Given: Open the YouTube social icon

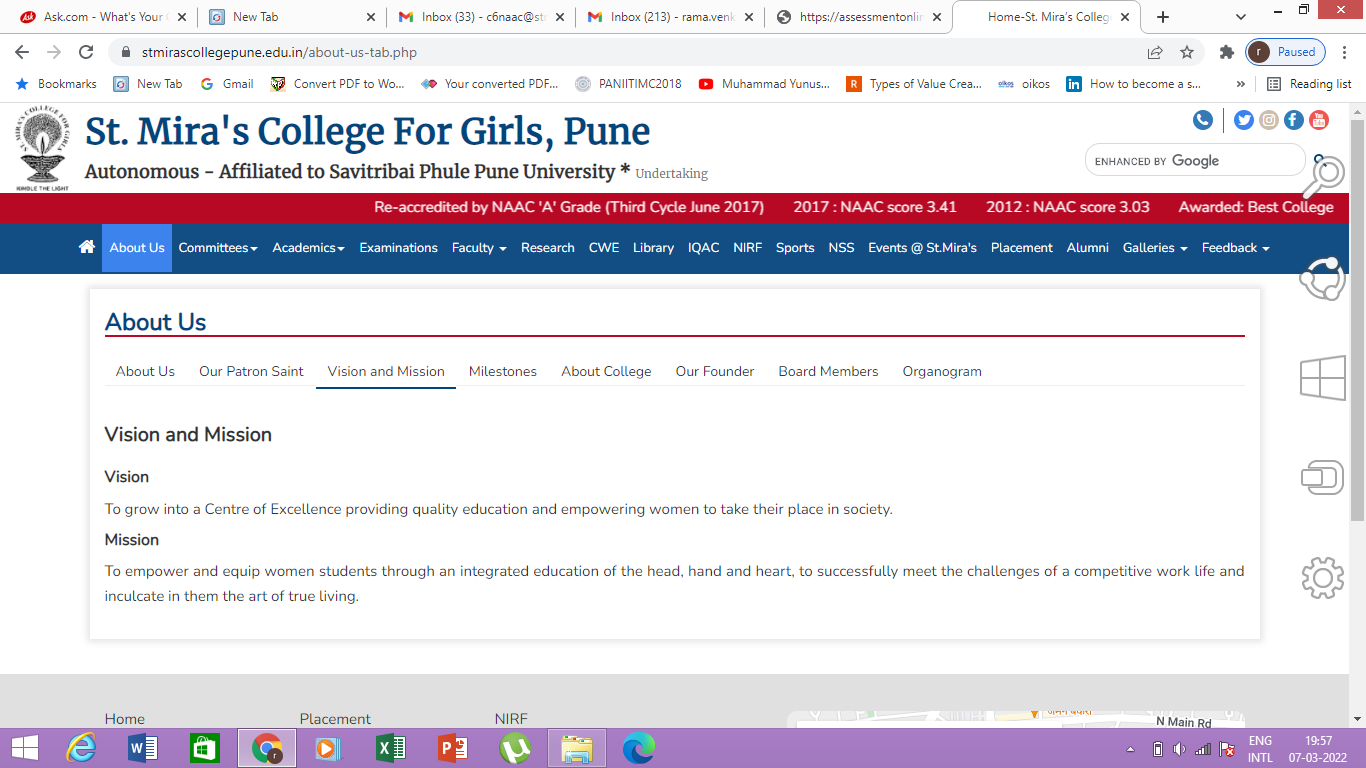Looking at the screenshot, I should (1319, 120).
